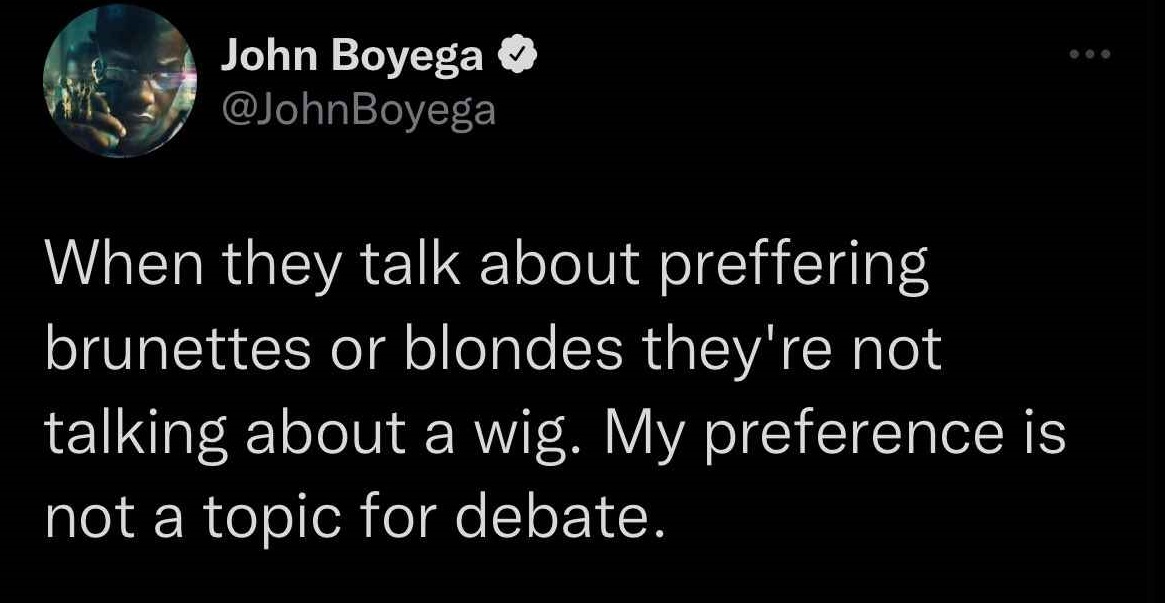
Task: Click the word "preference" in the tweet
Action: pyautogui.click(x=855, y=434)
